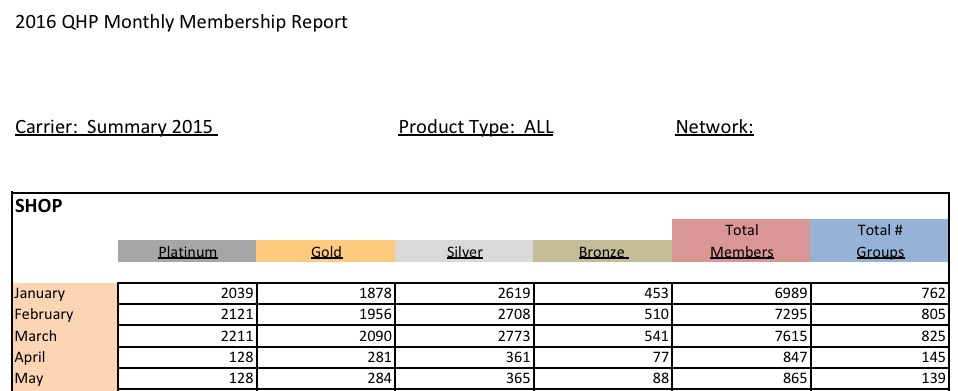Select the Bronze column header

click(x=602, y=251)
